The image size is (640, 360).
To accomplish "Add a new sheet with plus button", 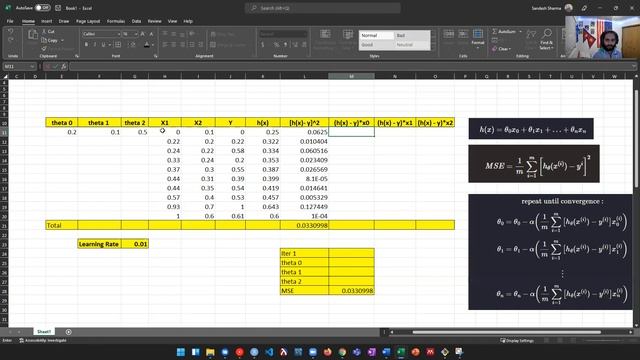I will pos(69,332).
